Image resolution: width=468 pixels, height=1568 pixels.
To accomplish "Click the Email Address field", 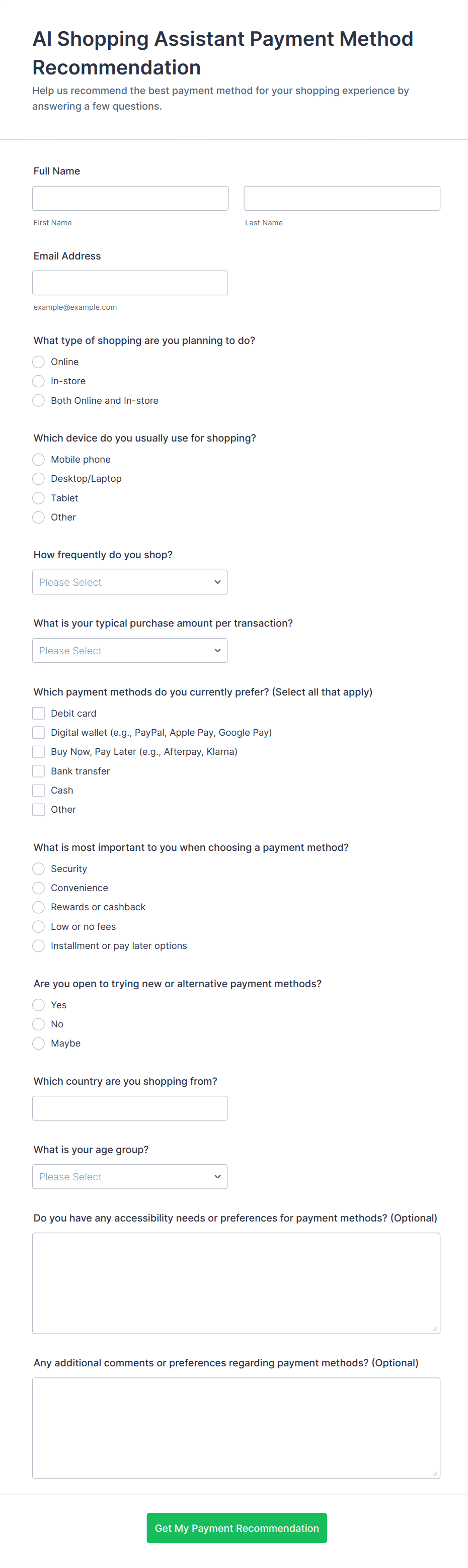I will 130,283.
